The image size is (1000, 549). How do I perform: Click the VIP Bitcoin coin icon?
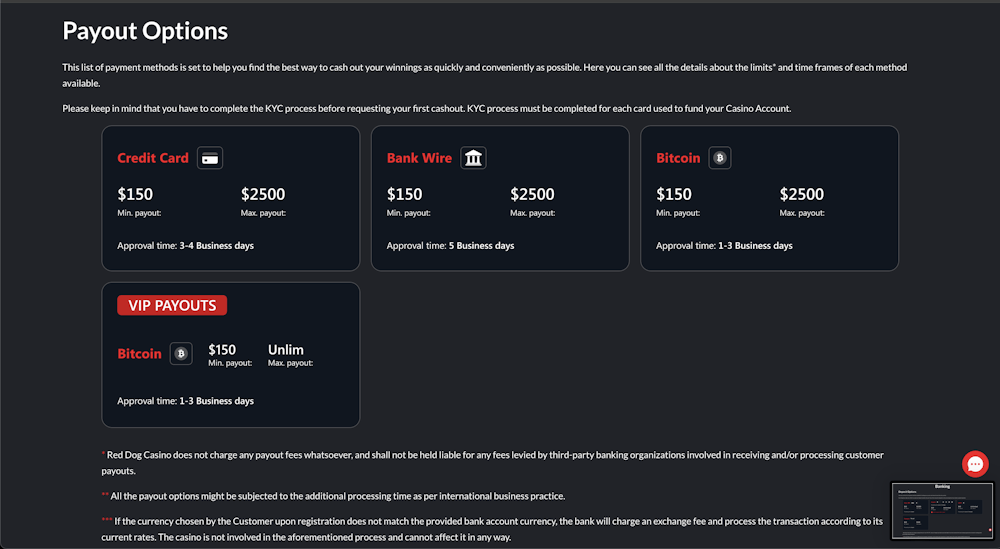coord(181,353)
